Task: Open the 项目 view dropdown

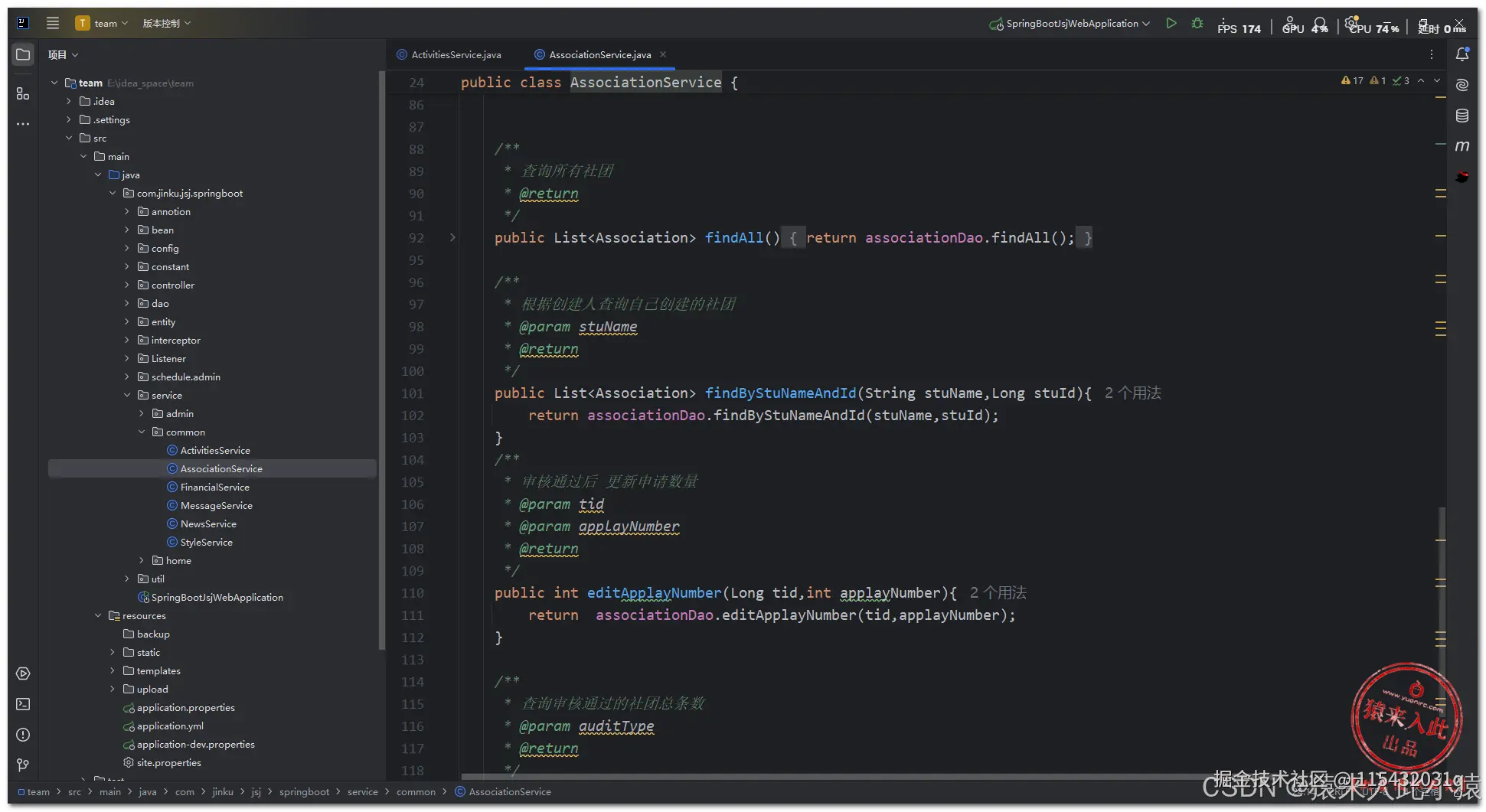Action: pos(64,54)
